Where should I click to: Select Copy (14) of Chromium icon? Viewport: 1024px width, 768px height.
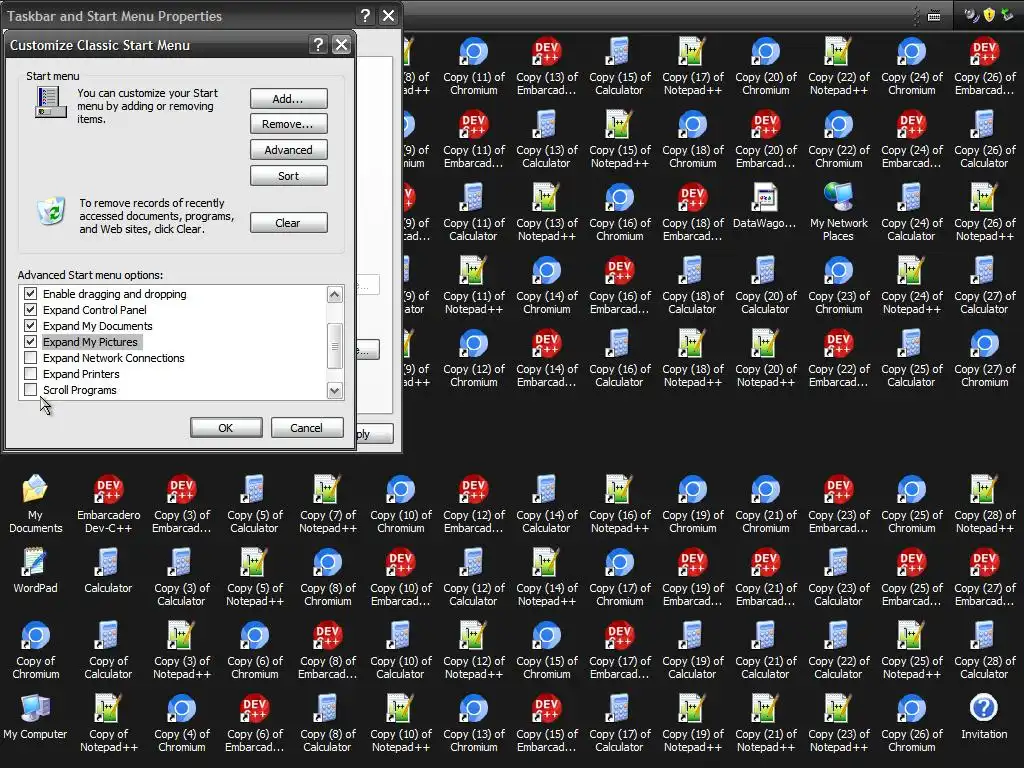pyautogui.click(x=547, y=285)
